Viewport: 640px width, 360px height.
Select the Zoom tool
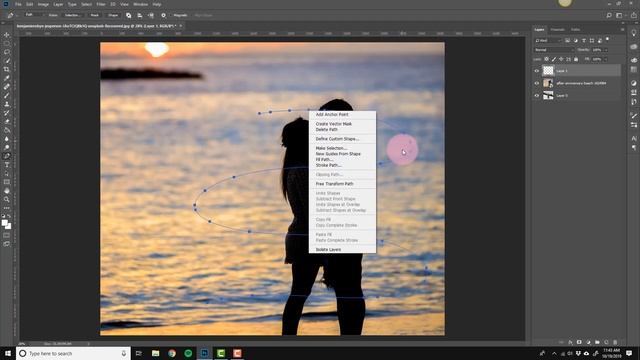click(7, 199)
